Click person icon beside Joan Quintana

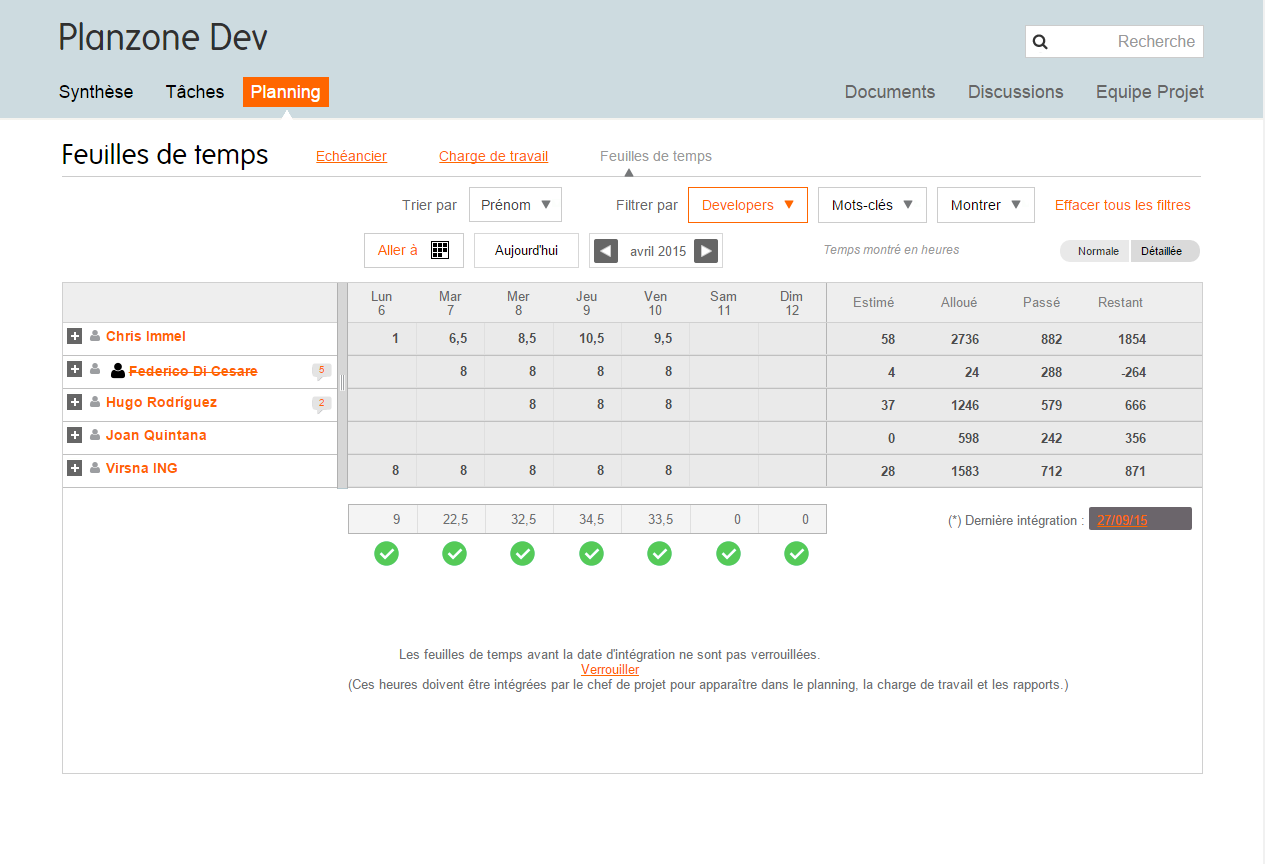click(95, 435)
